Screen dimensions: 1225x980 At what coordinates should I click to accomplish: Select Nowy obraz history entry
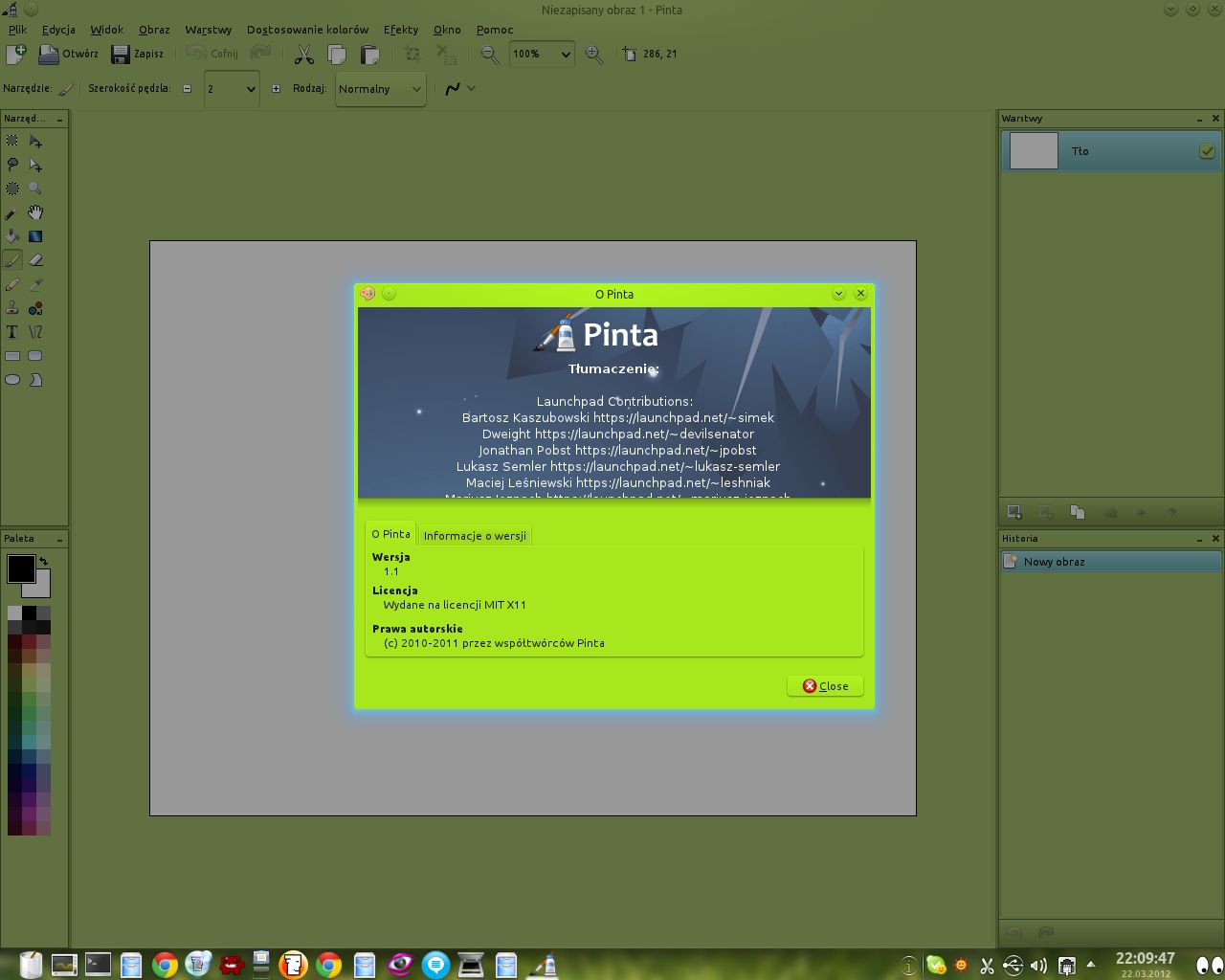click(x=1110, y=562)
